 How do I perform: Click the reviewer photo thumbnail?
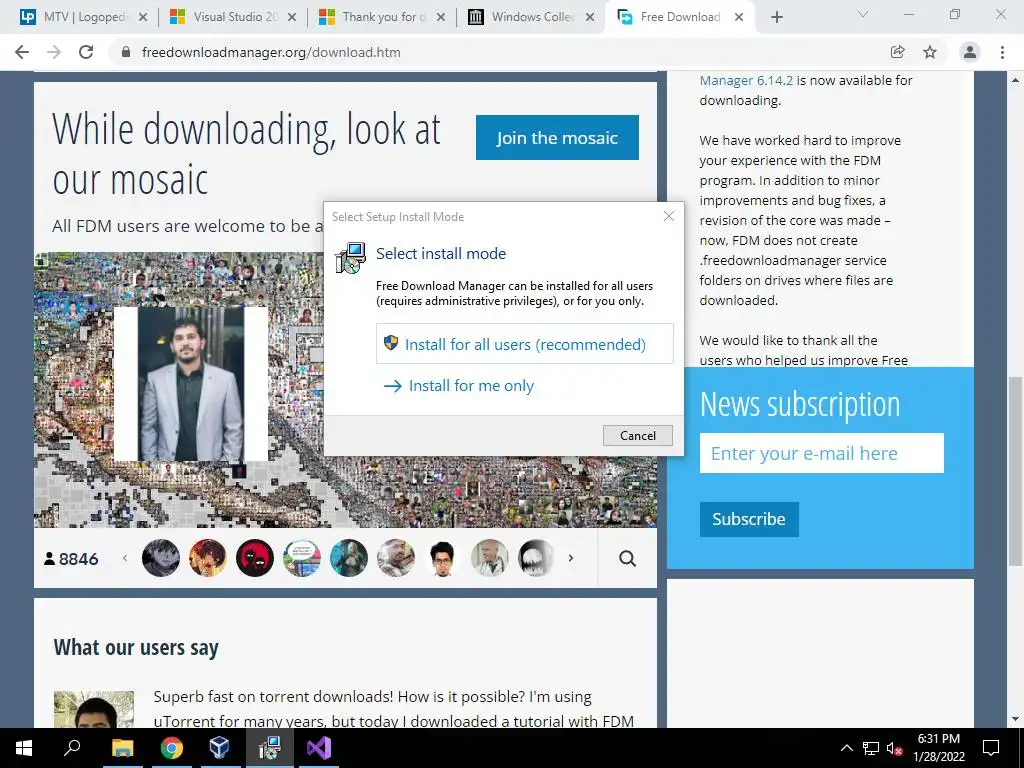(93, 709)
